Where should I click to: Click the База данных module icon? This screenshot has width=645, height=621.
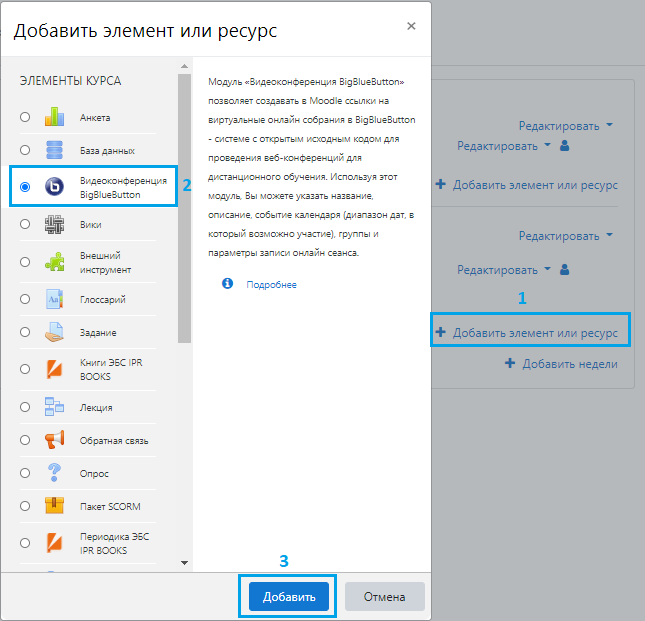click(54, 150)
